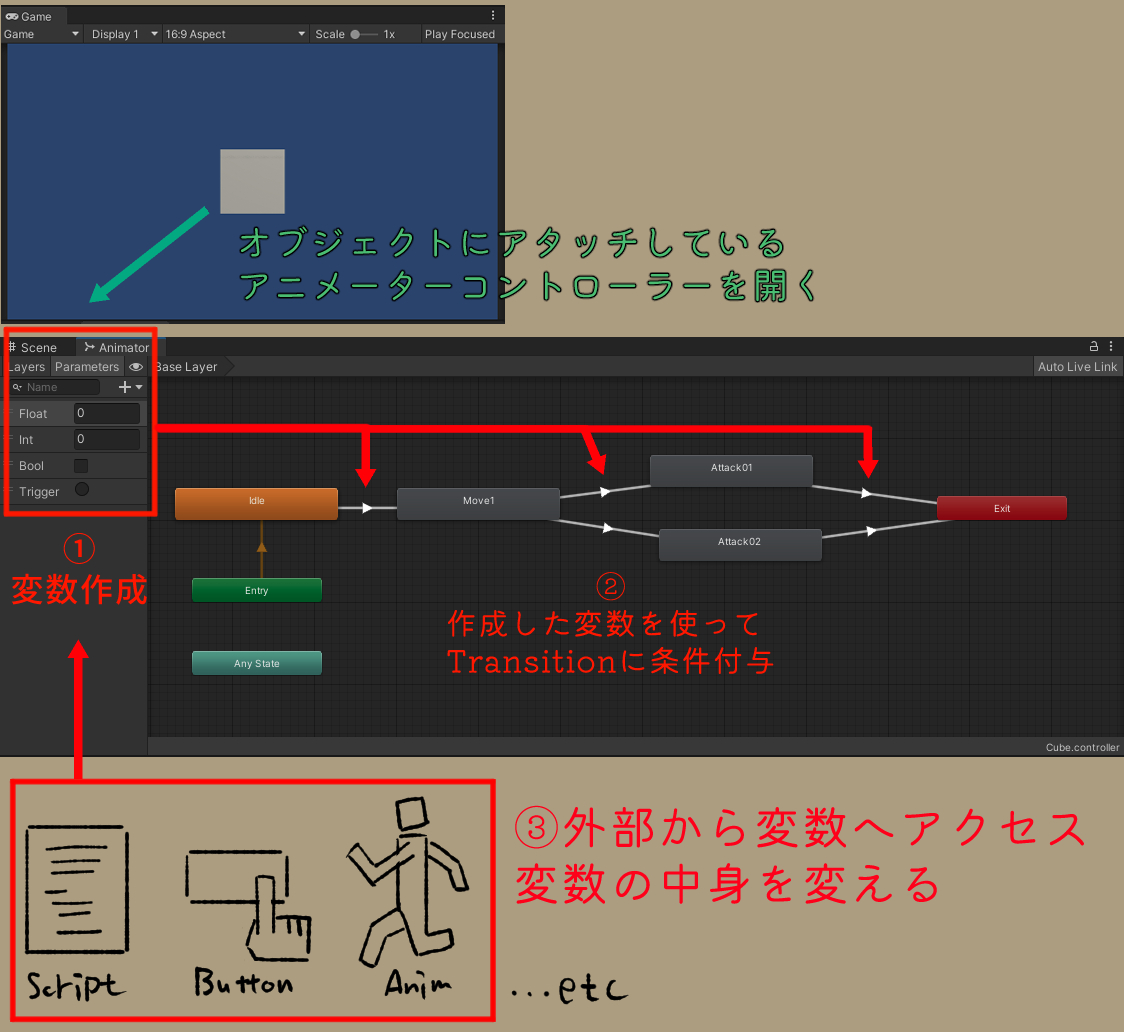Select the Idle state node

point(256,503)
